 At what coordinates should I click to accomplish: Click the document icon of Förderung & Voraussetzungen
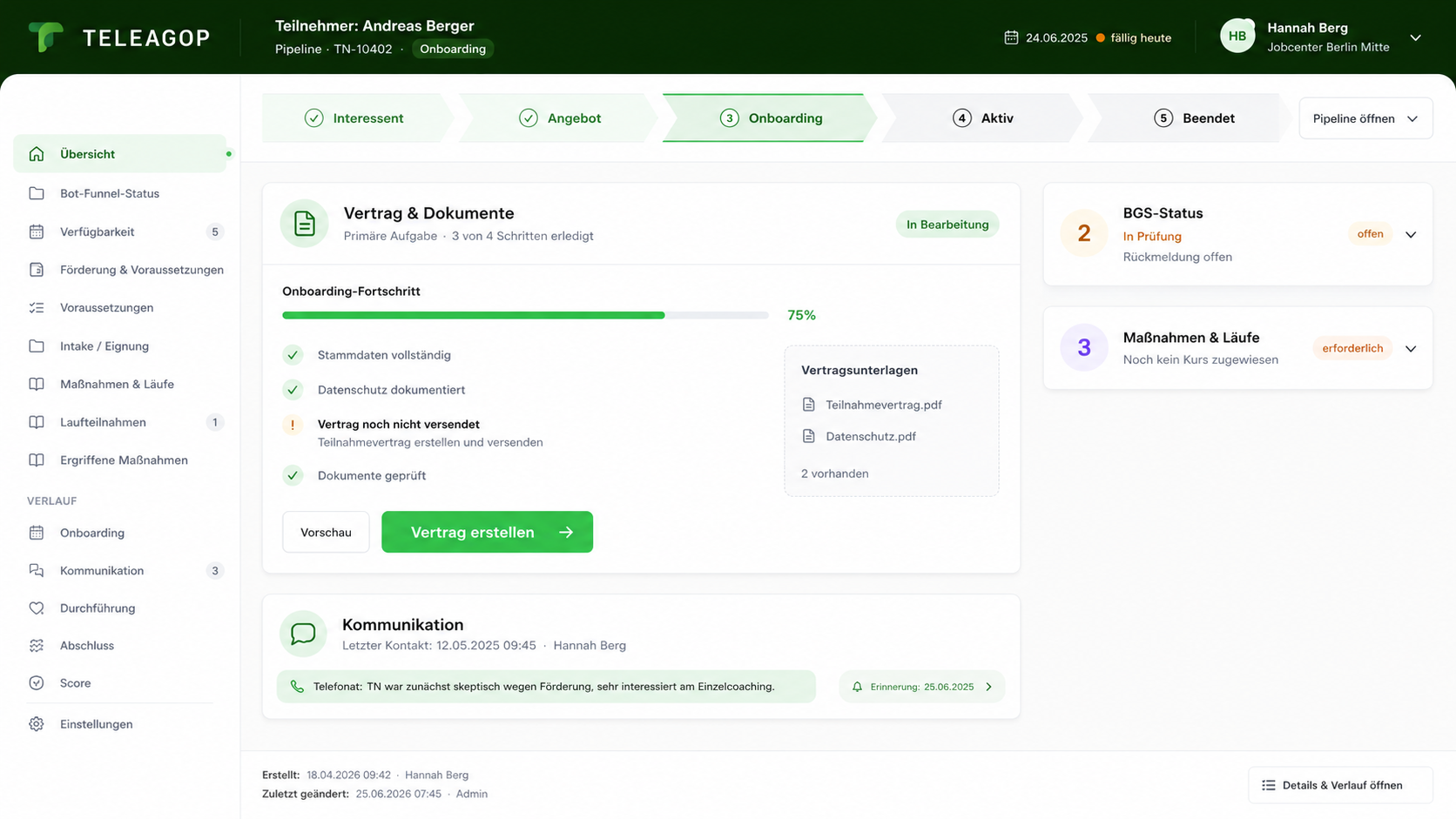[37, 270]
